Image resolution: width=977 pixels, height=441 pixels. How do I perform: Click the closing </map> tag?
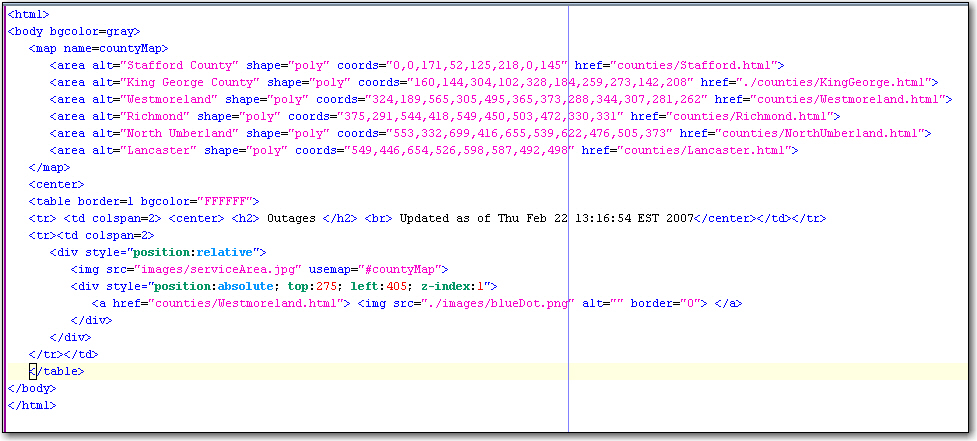[49, 167]
